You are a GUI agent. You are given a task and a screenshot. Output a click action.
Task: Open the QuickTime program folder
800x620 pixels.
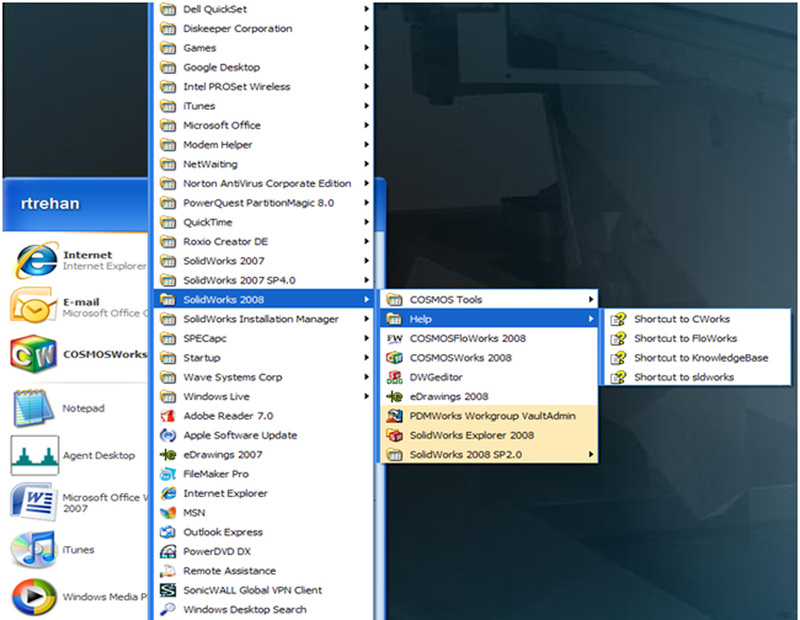264,222
